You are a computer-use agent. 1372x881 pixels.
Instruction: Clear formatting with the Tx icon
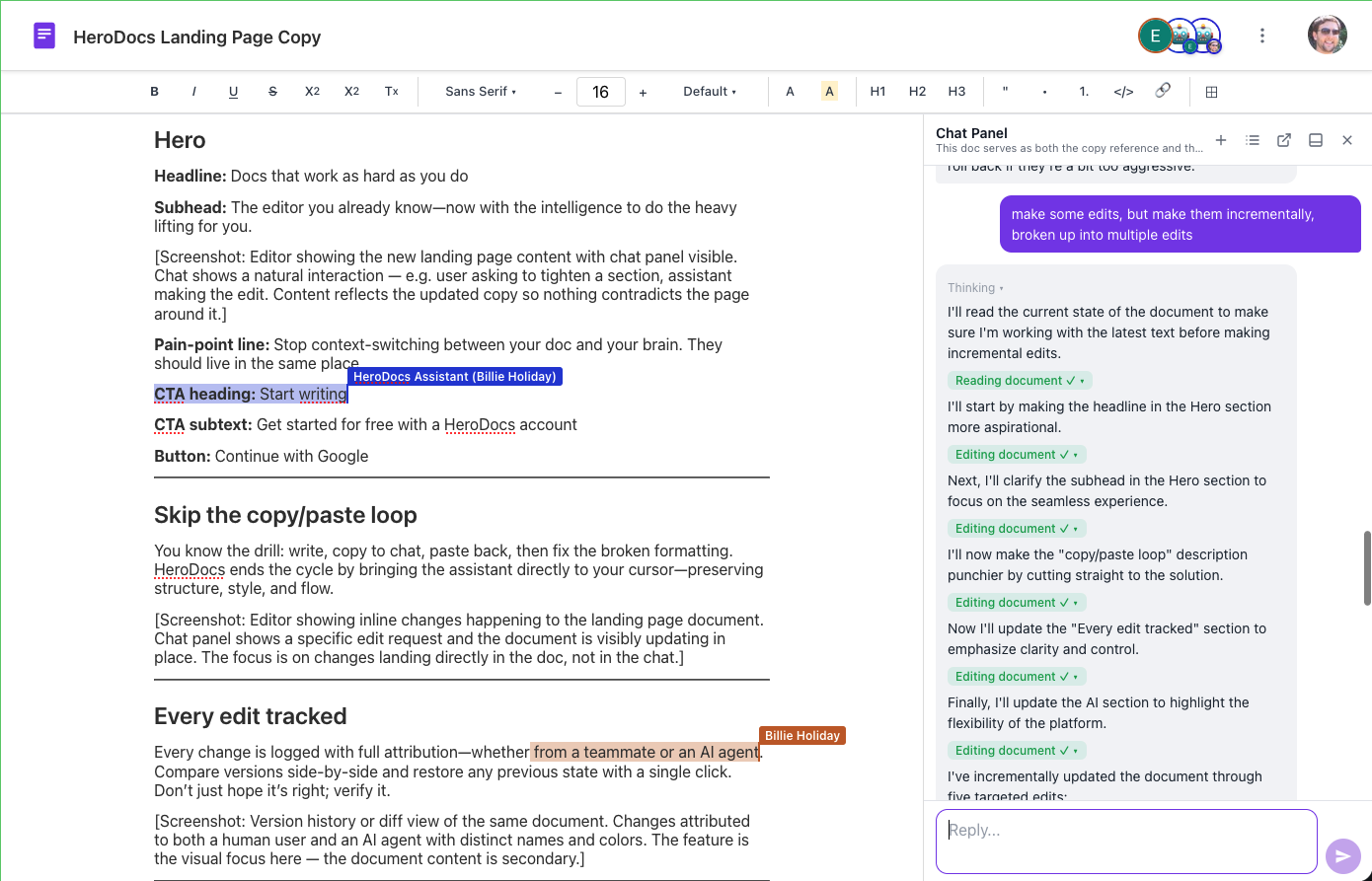click(391, 91)
